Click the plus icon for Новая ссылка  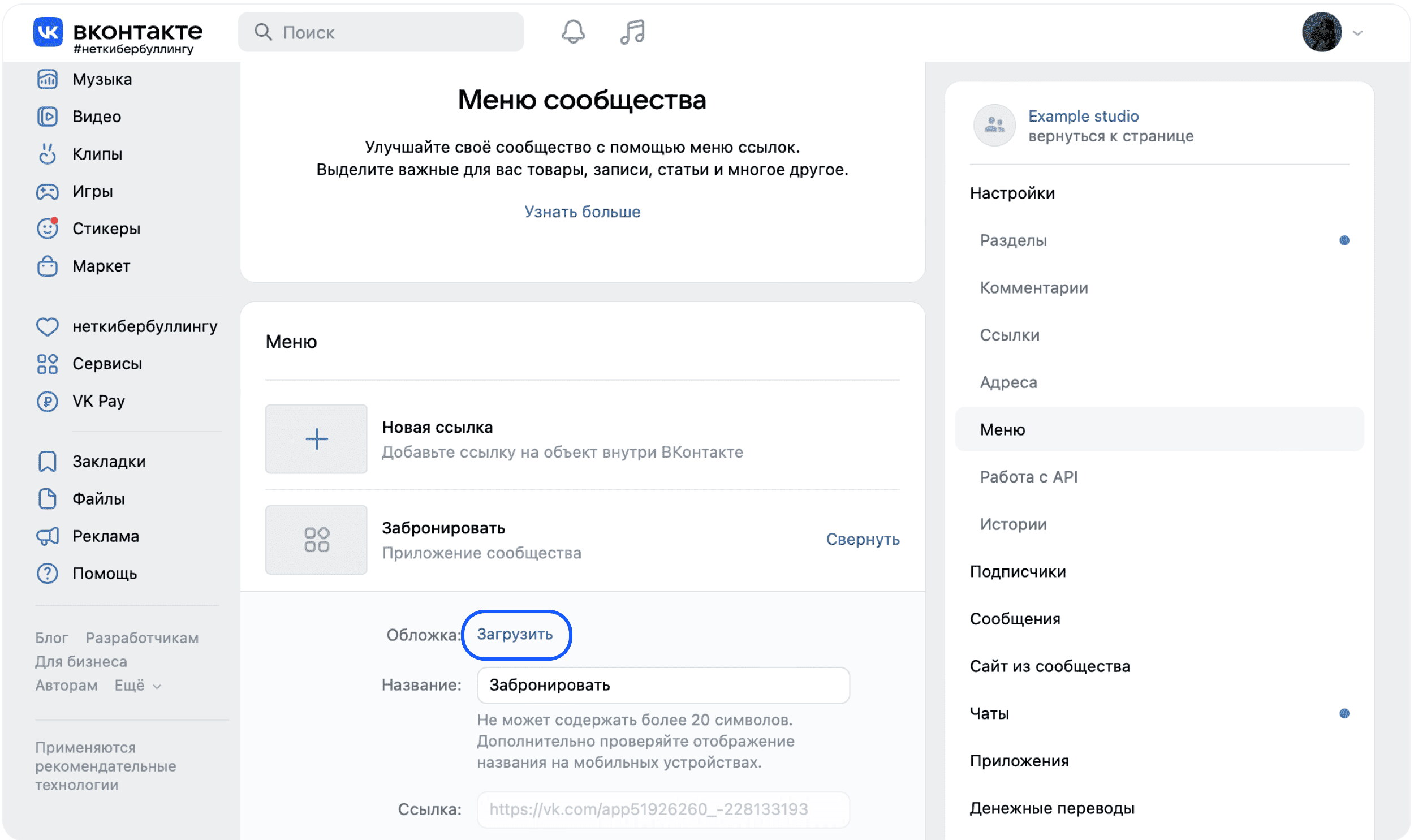click(x=316, y=439)
